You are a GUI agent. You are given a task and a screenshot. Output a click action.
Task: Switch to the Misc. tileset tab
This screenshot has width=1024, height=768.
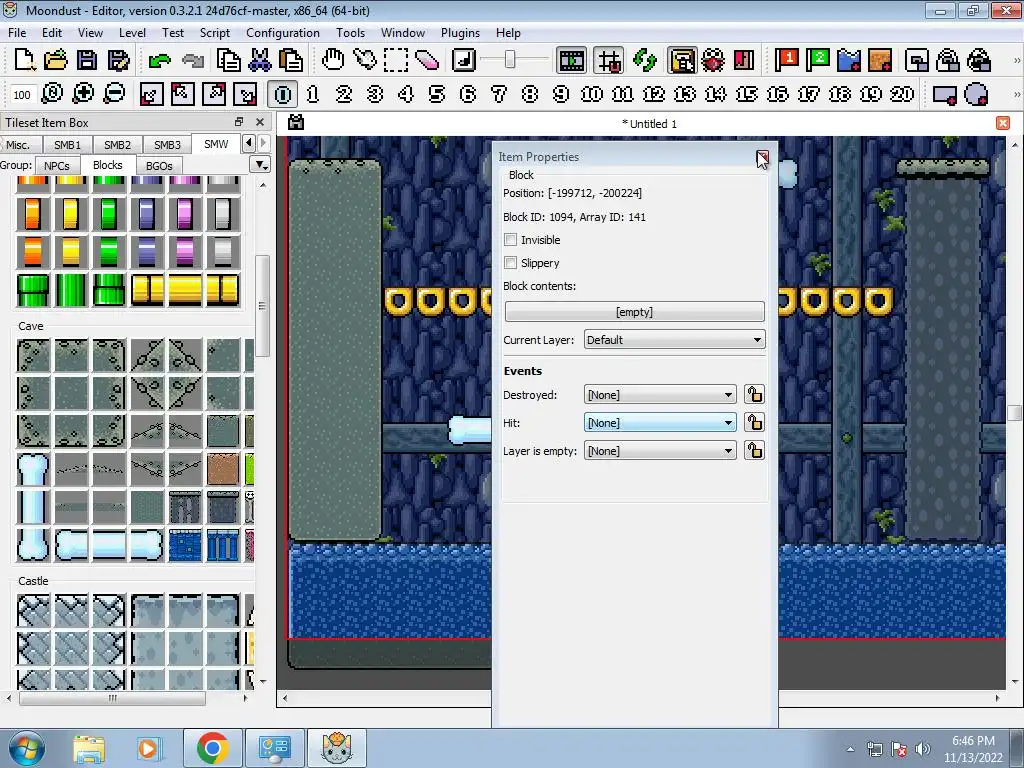tap(18, 145)
